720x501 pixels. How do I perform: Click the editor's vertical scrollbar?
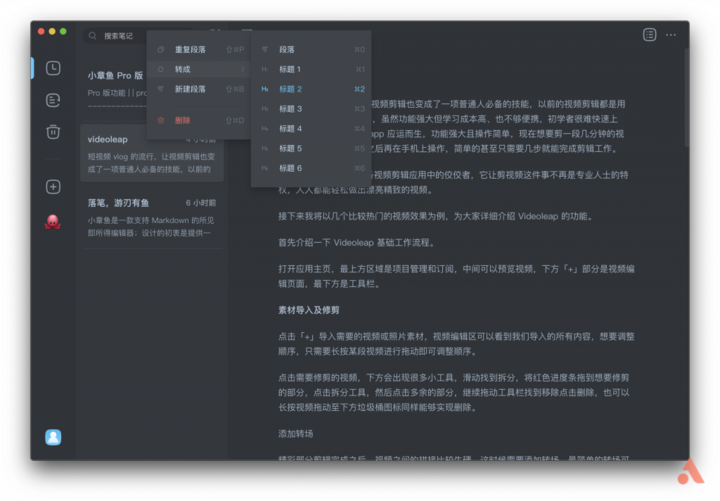coord(686,97)
